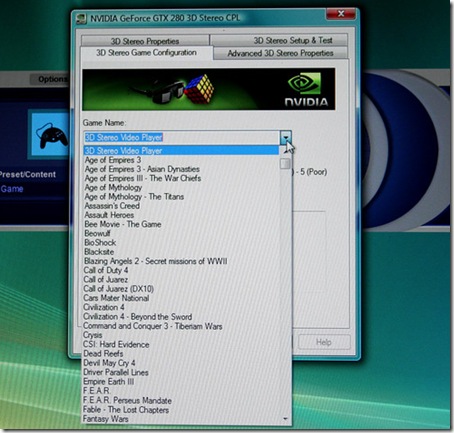Select Assault Heroes in the list

pyautogui.click(x=181, y=215)
